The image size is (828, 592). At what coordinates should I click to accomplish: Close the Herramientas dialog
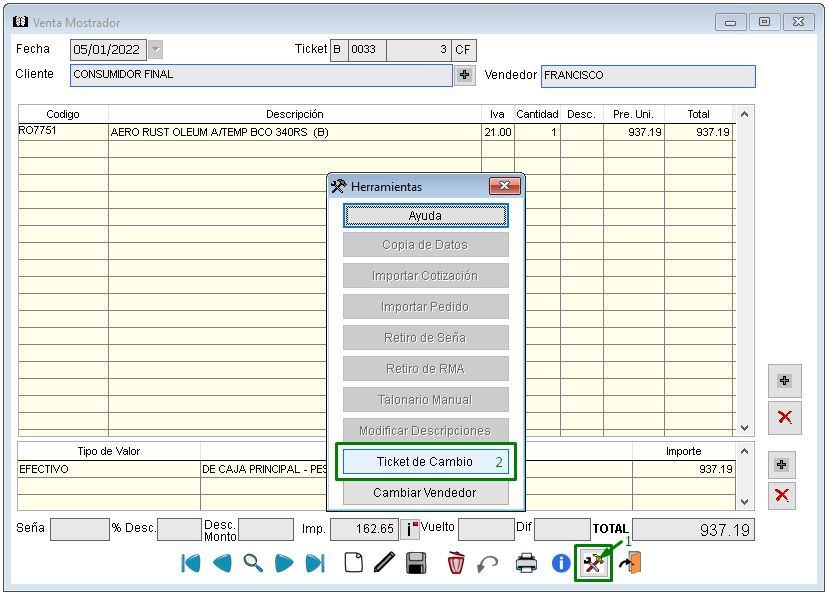[x=504, y=186]
